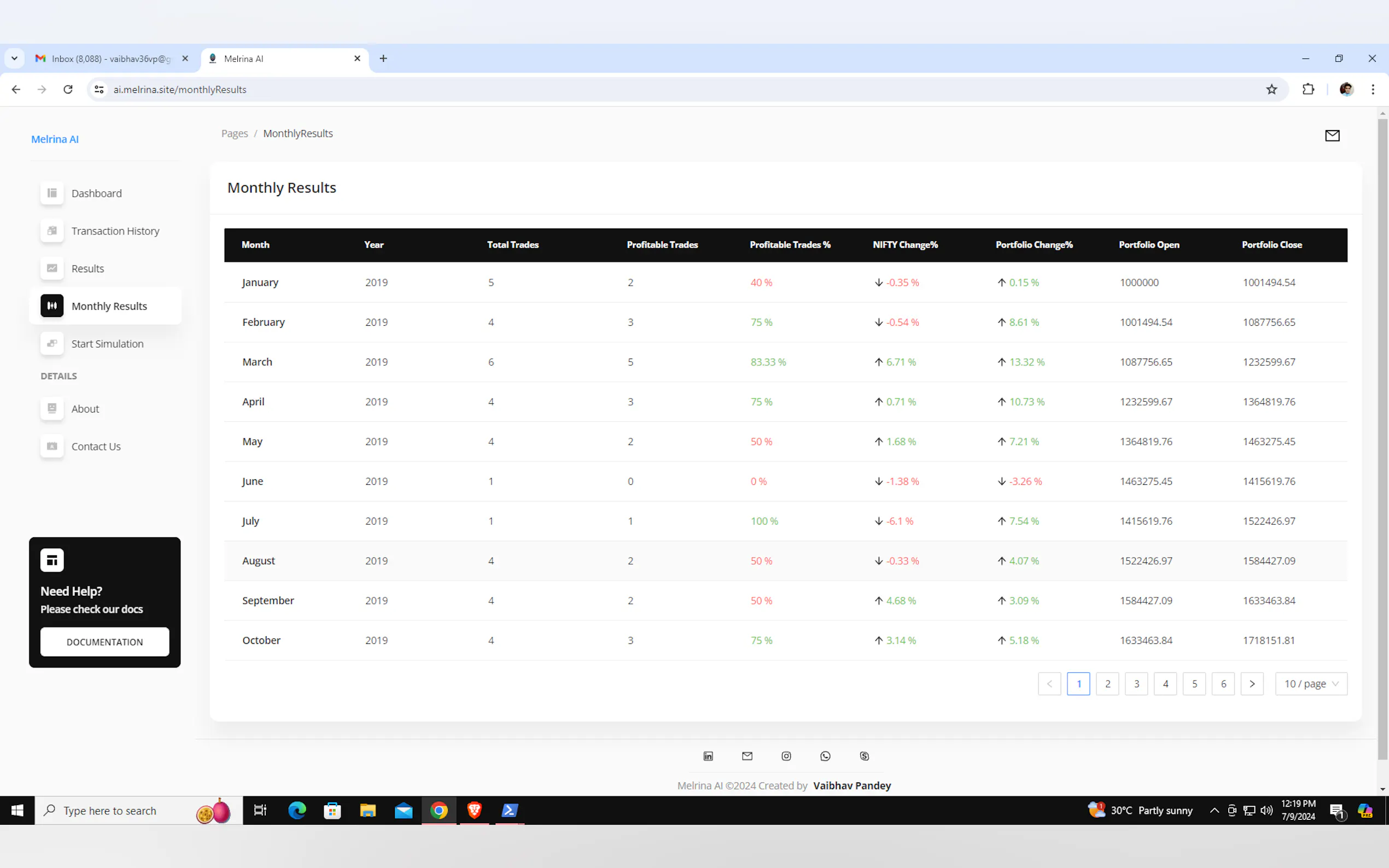Click the WhatsApp icon in footer
The height and width of the screenshot is (868, 1389).
[x=825, y=756]
